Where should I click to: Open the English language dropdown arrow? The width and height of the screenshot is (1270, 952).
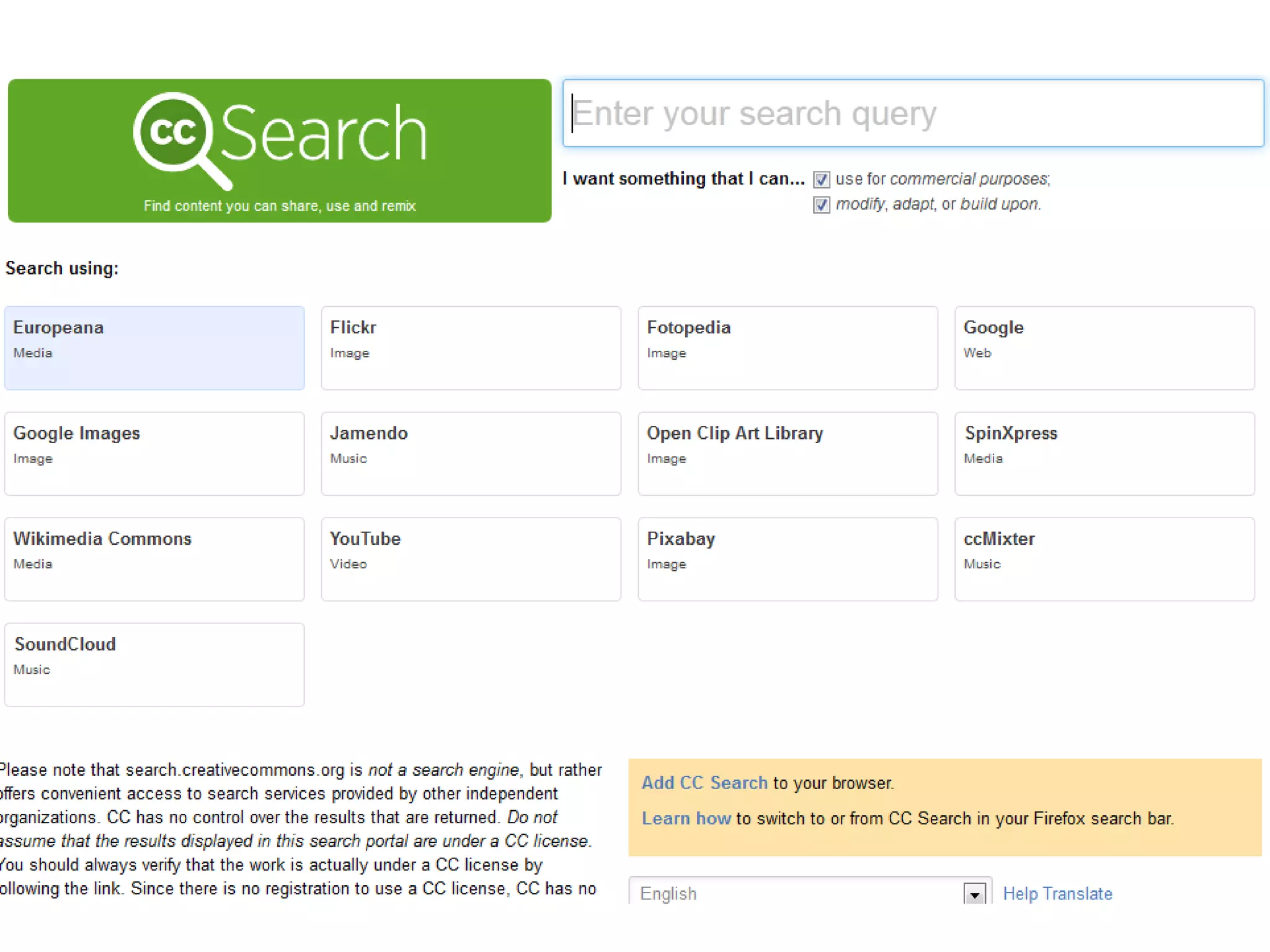click(x=974, y=894)
